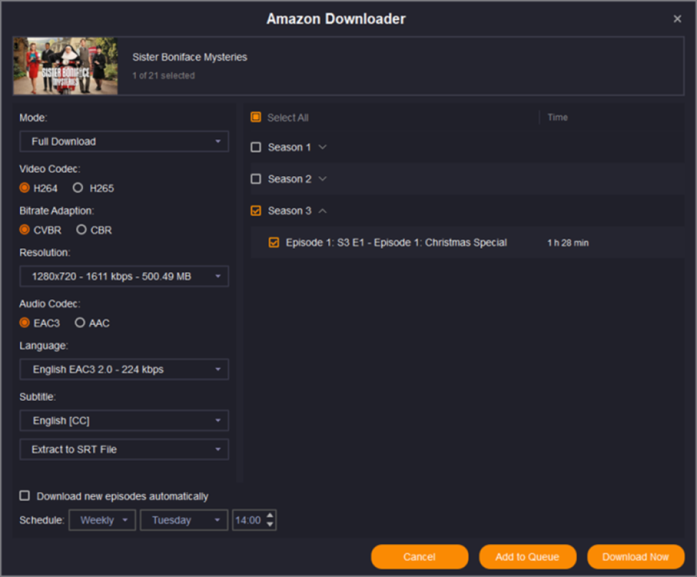The height and width of the screenshot is (577, 697).
Task: Toggle the Select All checkbox
Action: pos(256,117)
